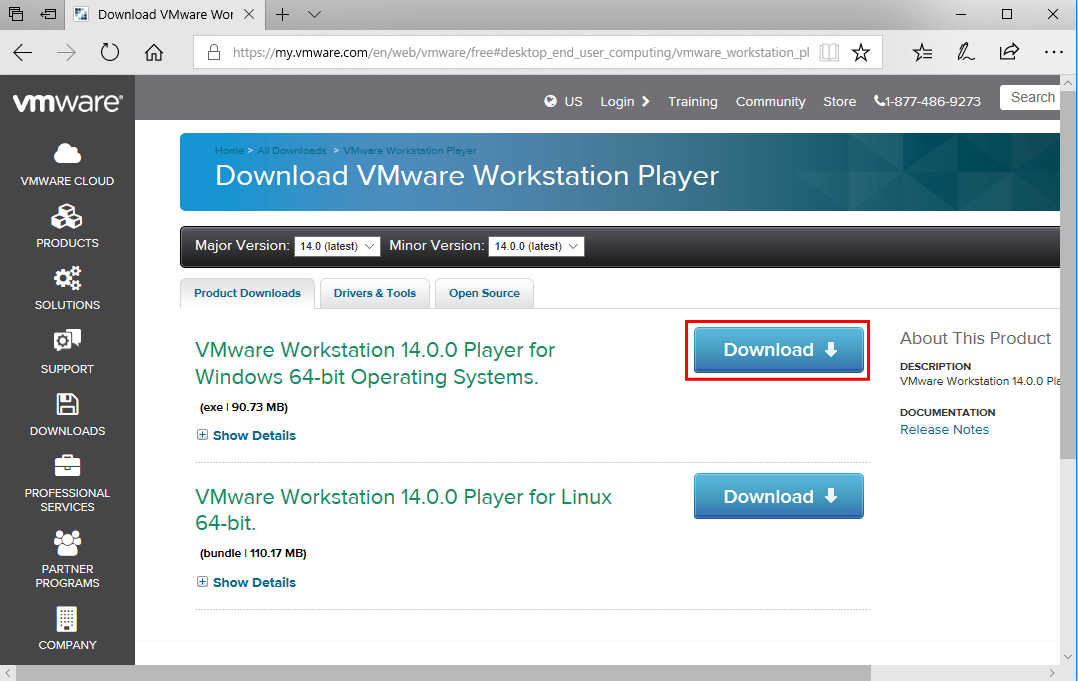1078x681 pixels.
Task: Switch to the Open Source tab
Action: click(x=484, y=293)
